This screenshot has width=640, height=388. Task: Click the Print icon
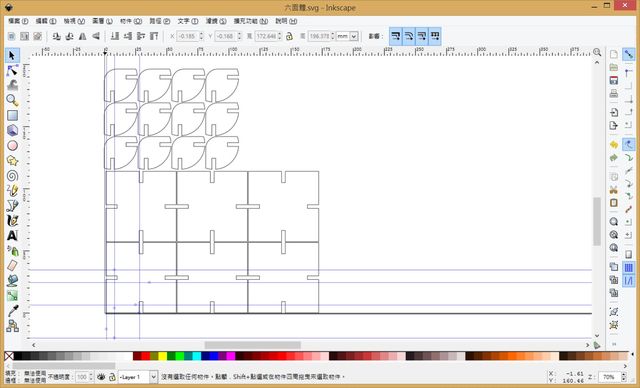613,93
